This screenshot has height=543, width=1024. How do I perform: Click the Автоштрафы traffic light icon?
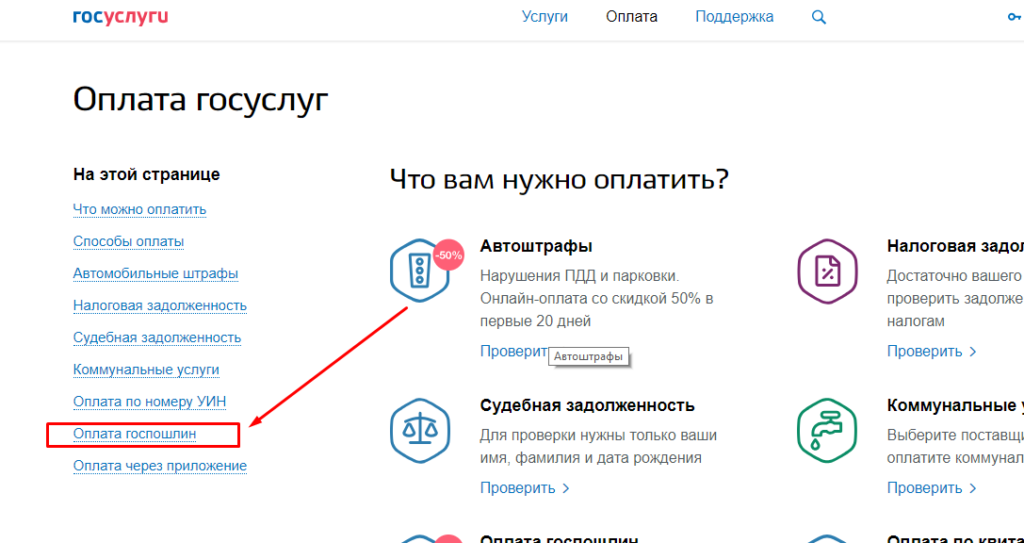click(419, 270)
